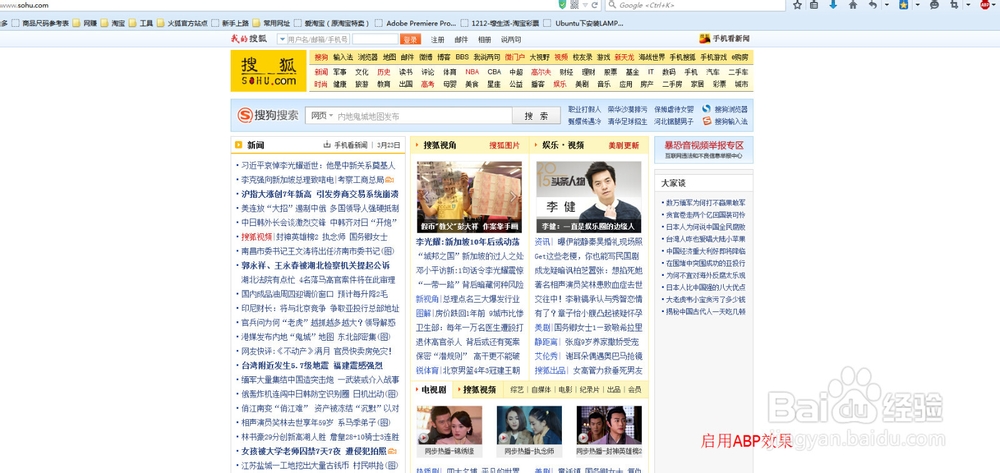Click the 搜索 search button

(x=536, y=116)
